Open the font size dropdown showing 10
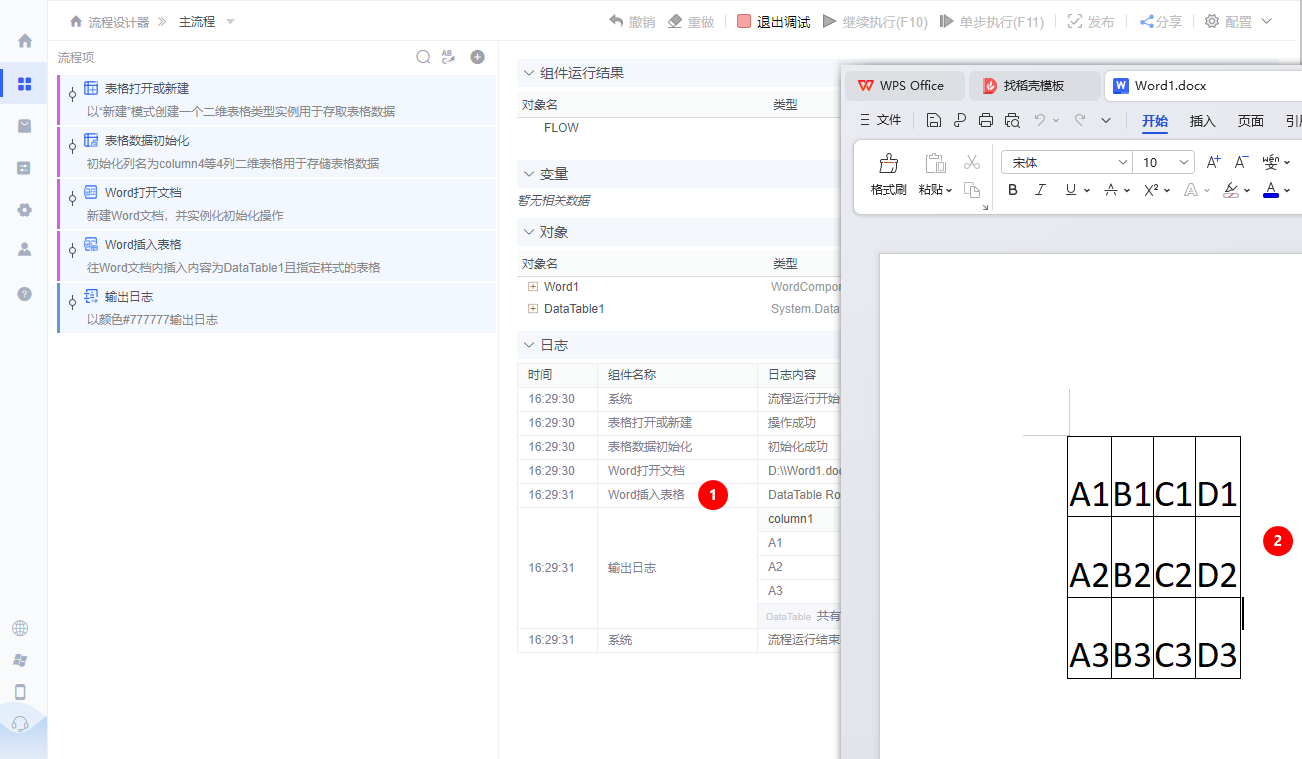 tap(1160, 161)
